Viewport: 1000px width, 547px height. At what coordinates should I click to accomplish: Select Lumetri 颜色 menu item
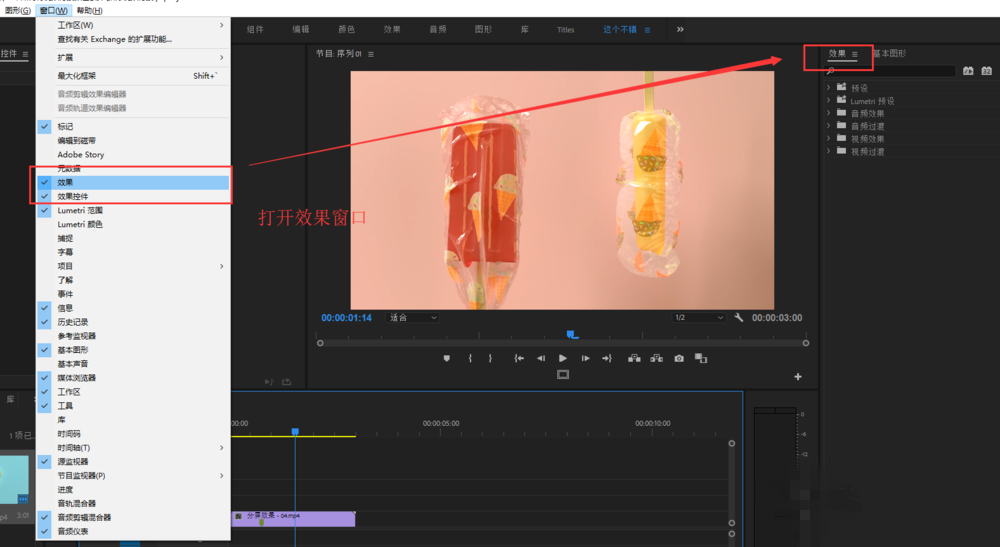(133, 224)
